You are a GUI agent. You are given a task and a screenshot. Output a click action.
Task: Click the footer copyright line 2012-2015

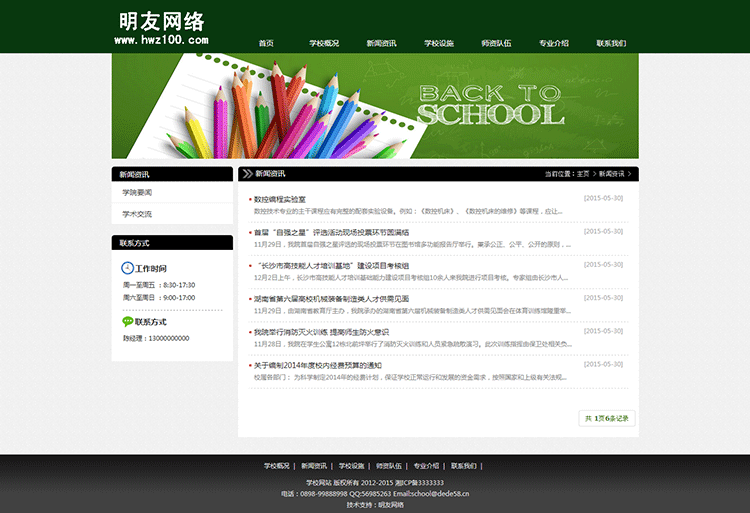point(375,483)
